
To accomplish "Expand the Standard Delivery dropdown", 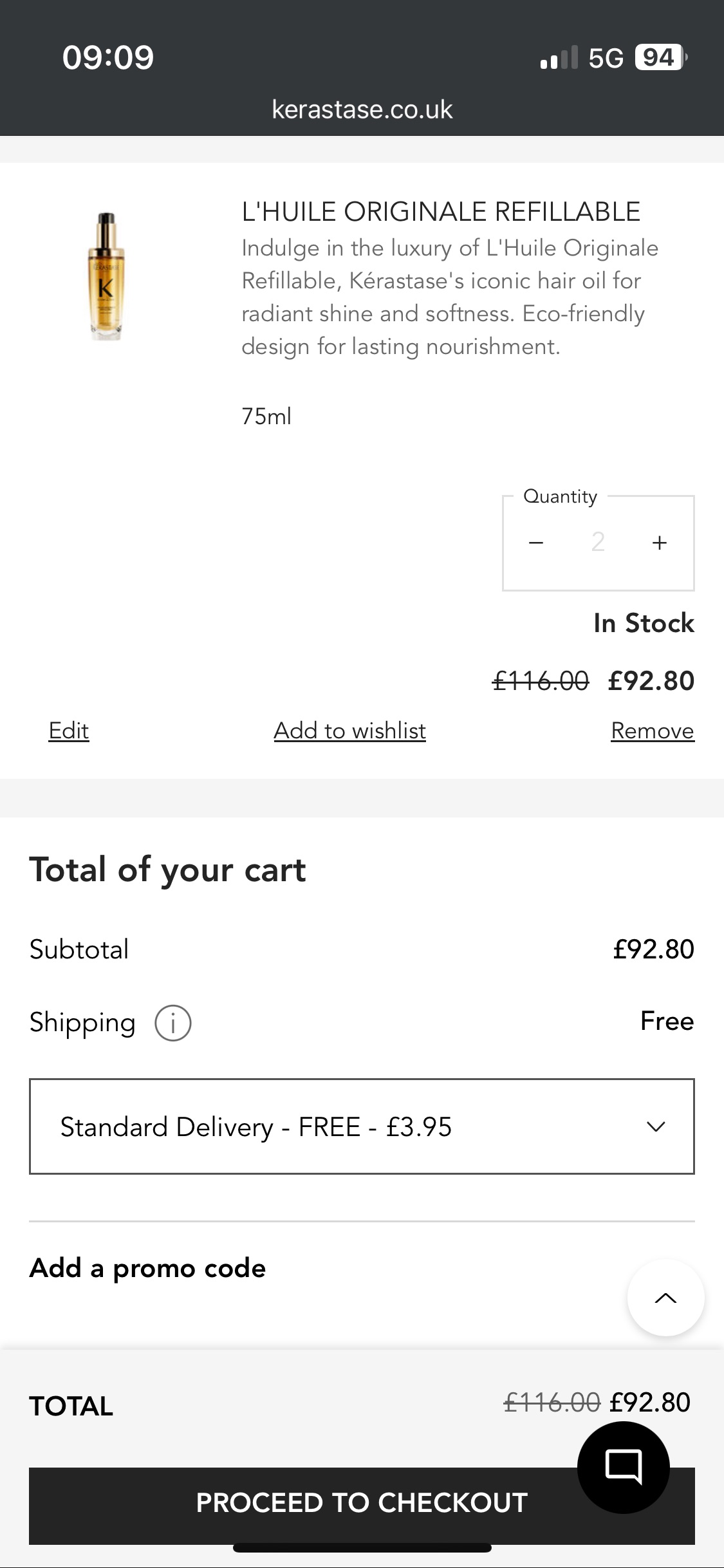I will point(360,1126).
